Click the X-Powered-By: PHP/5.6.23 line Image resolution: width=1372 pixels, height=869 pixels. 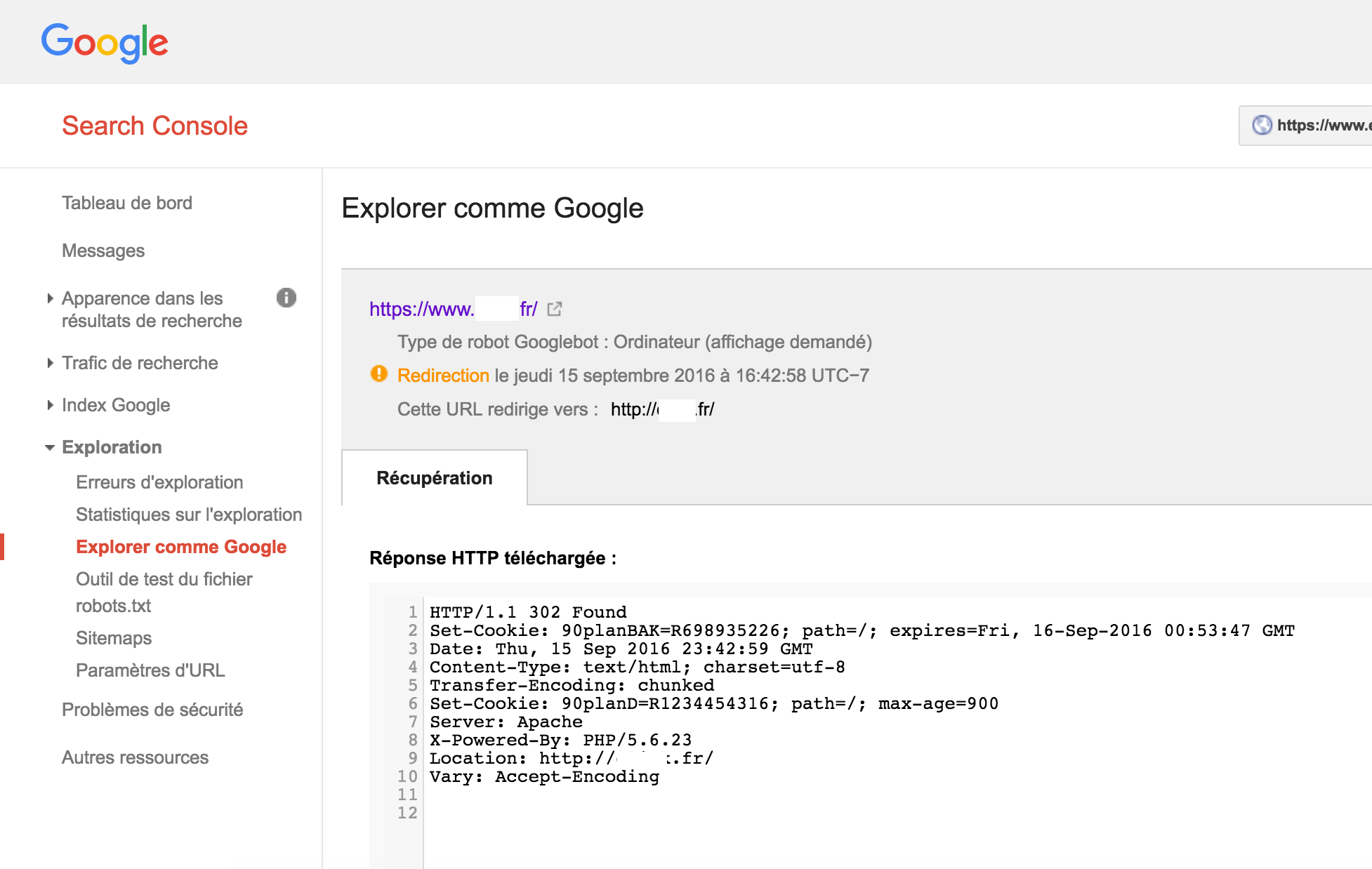561,740
